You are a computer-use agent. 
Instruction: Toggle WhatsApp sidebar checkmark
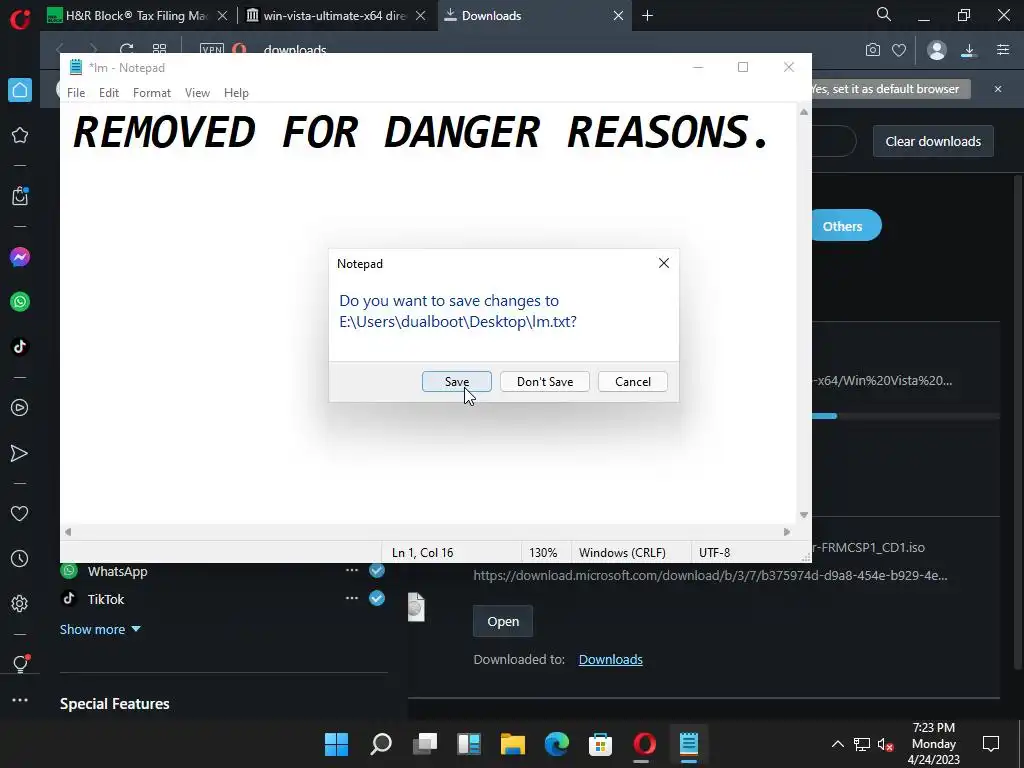pos(377,571)
